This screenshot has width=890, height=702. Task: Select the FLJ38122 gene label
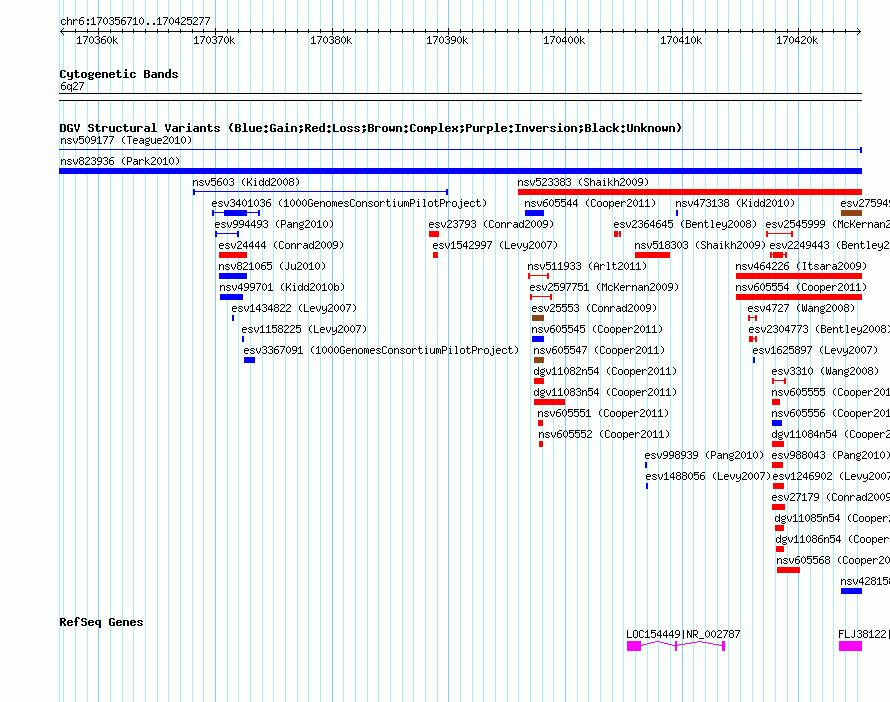click(x=864, y=634)
